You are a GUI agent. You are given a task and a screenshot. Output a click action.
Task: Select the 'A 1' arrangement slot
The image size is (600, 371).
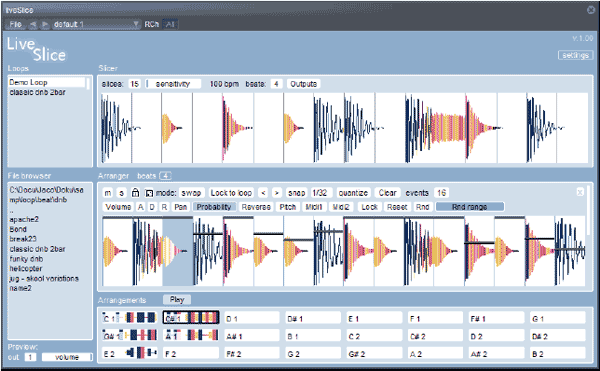click(191, 336)
